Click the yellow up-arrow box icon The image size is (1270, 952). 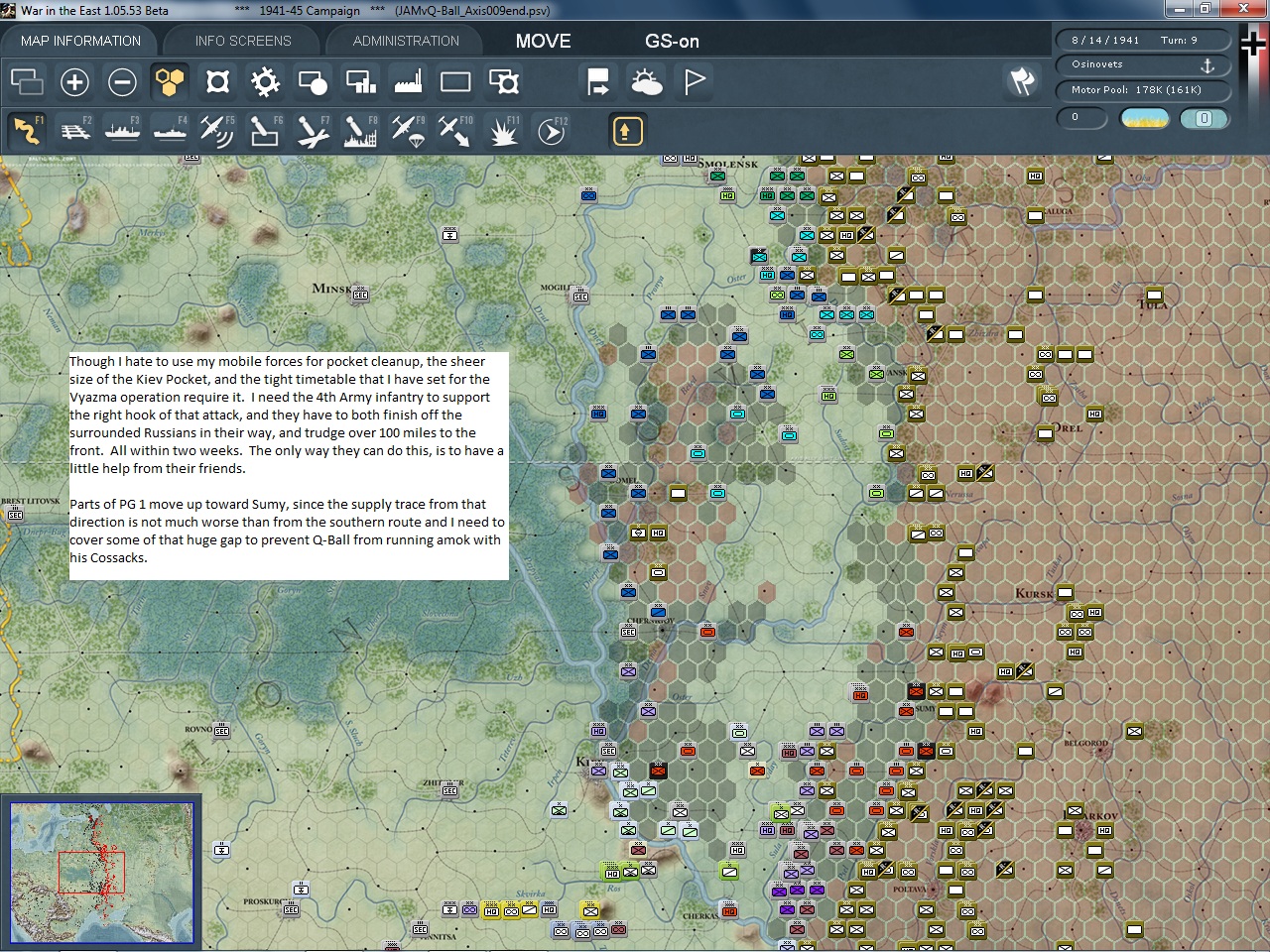tap(627, 131)
